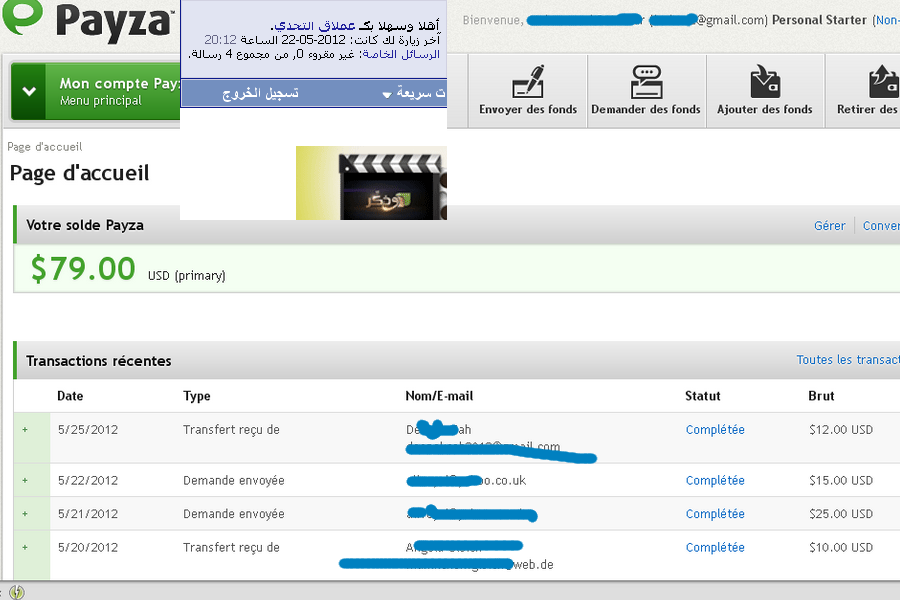Image resolution: width=900 pixels, height=600 pixels.
Task: Click the 5/21/2012 date cell
Action: point(88,513)
